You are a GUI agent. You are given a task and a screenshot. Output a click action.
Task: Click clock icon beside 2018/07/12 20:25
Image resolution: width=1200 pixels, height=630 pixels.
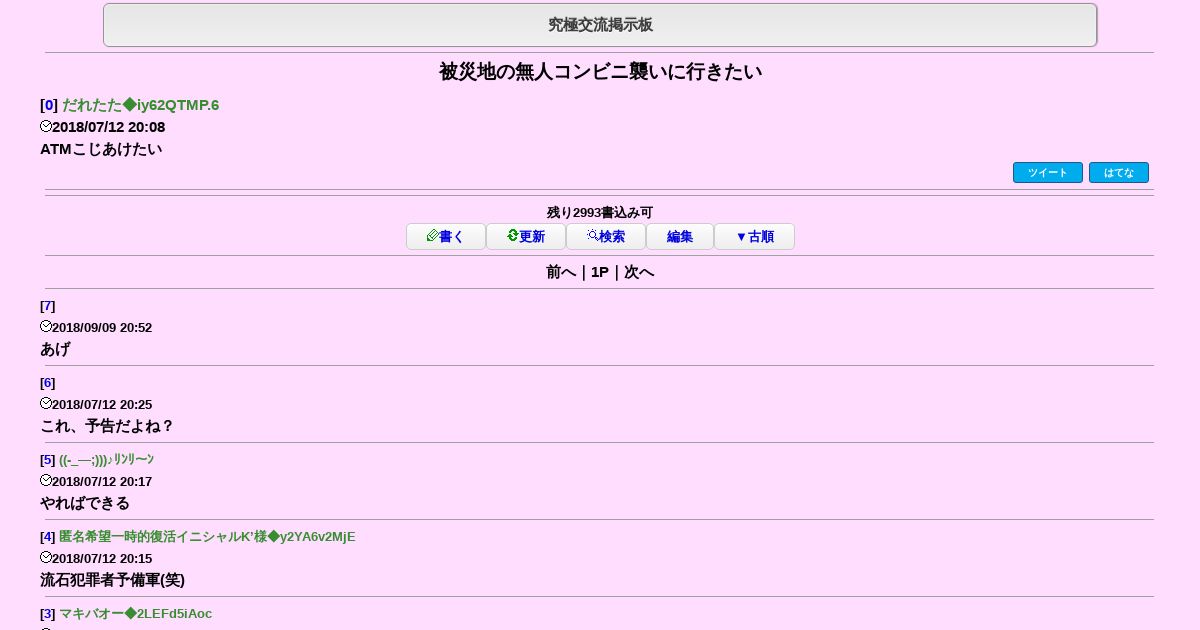[46, 403]
